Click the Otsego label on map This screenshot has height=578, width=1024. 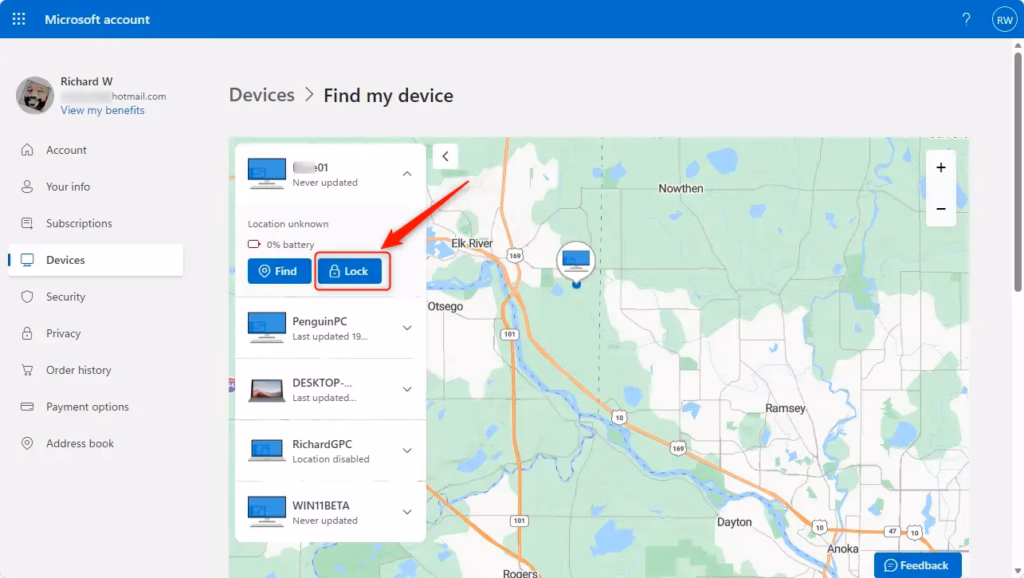click(445, 306)
